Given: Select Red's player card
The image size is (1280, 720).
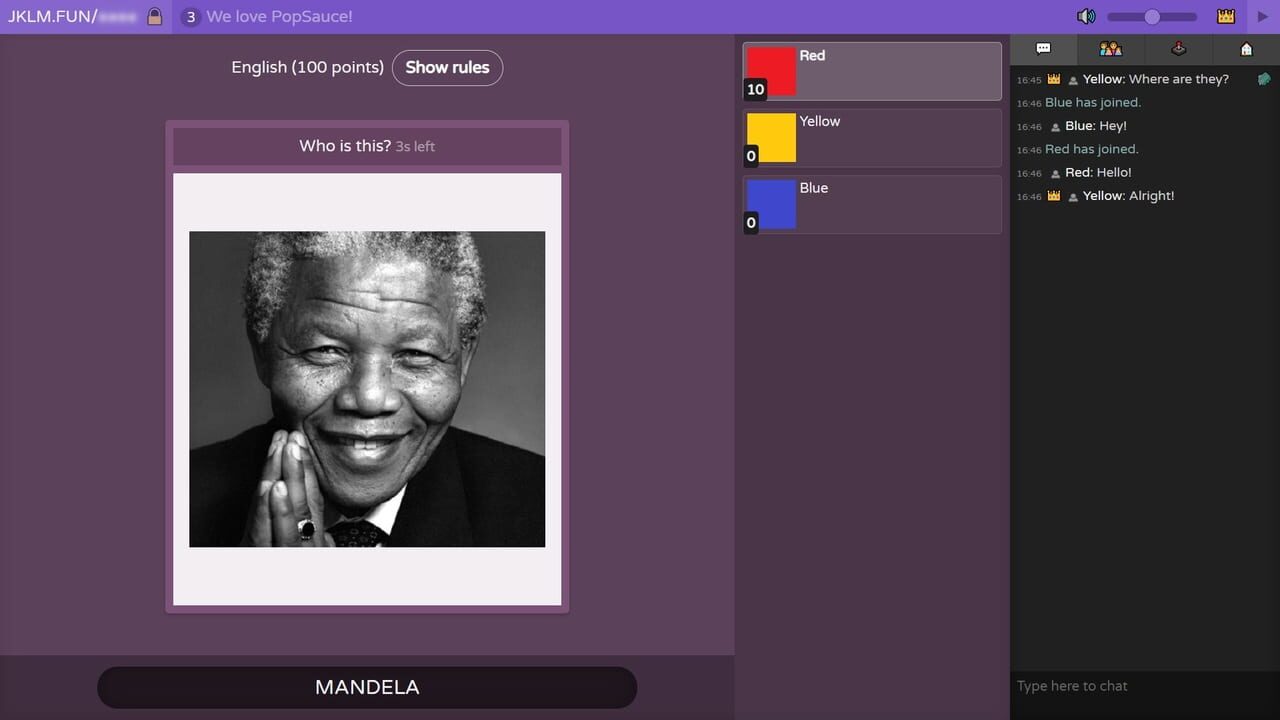Looking at the screenshot, I should pyautogui.click(x=870, y=71).
